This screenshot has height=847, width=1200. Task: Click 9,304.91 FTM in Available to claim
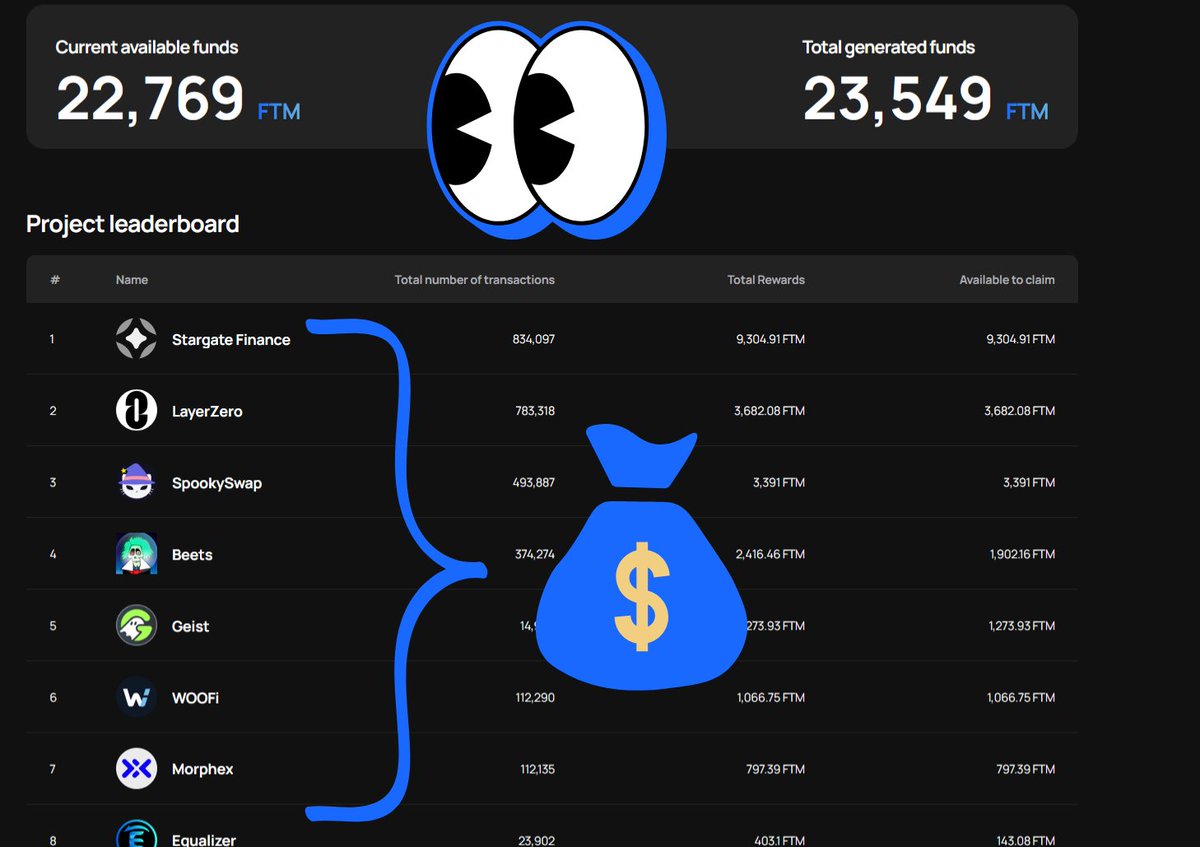[x=1020, y=339]
